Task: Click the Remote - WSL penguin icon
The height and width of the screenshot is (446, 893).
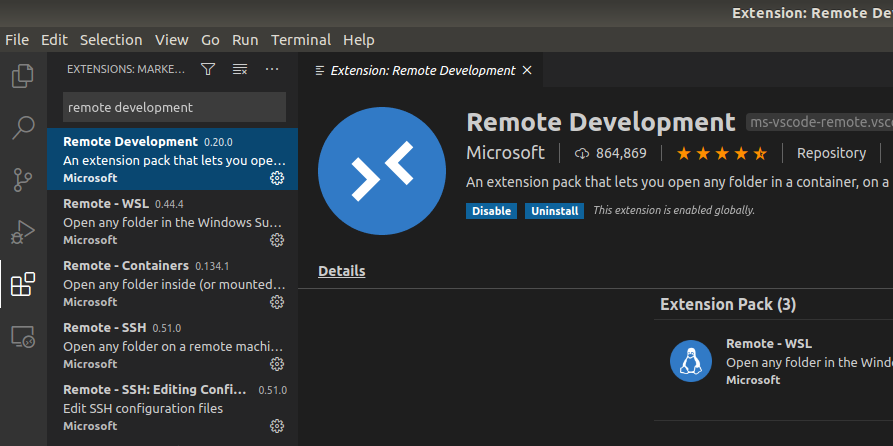Action: (x=691, y=361)
